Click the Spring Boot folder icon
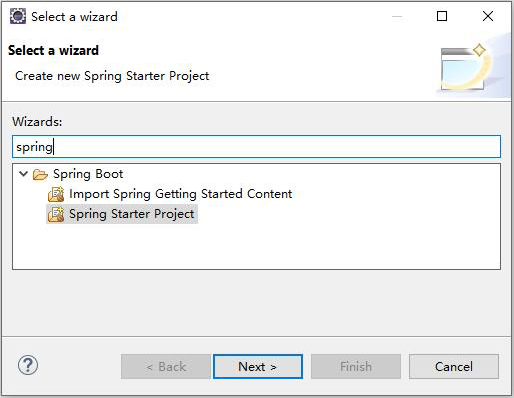 [x=40, y=174]
